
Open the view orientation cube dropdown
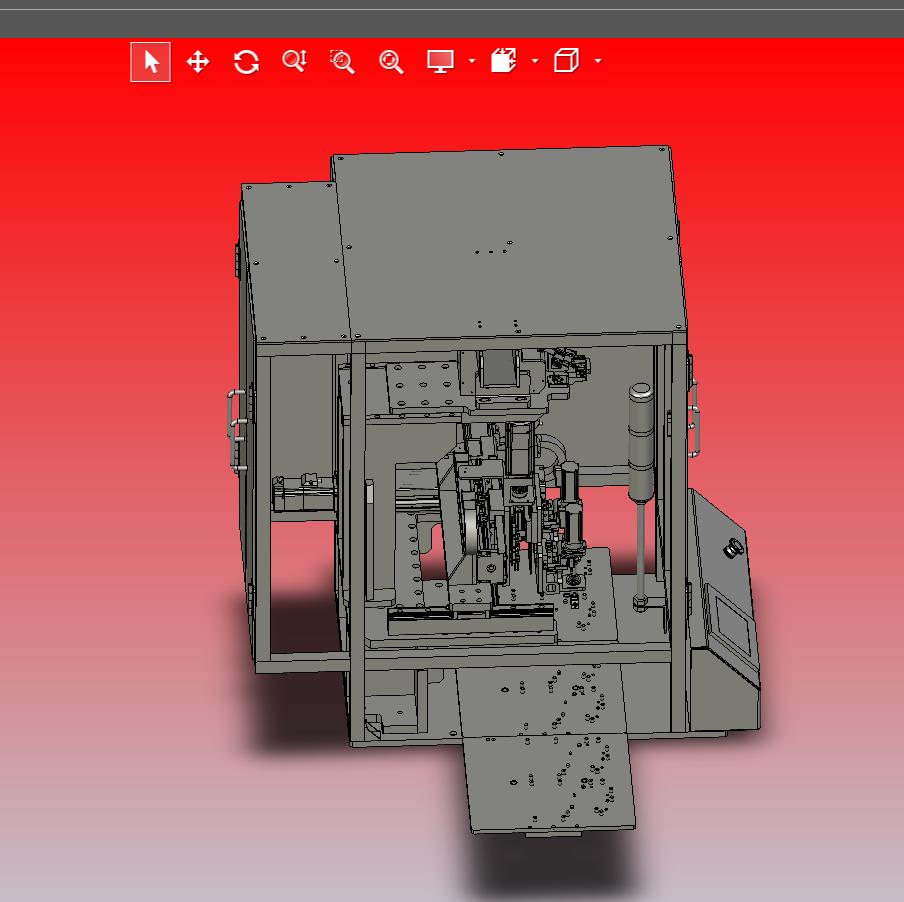click(x=598, y=61)
